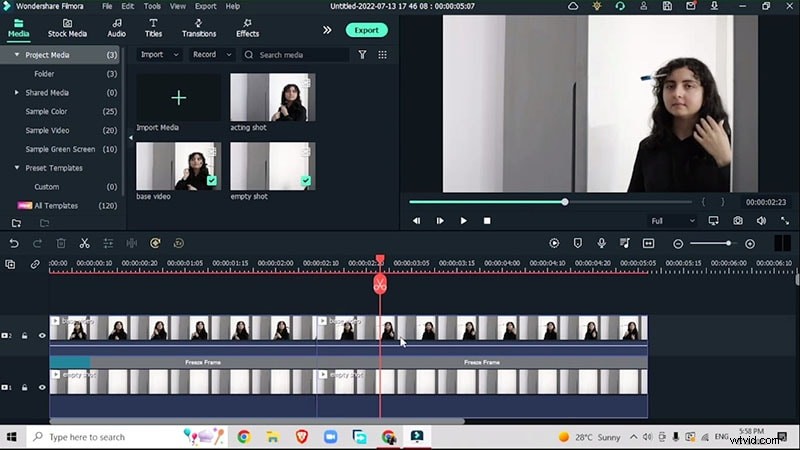The height and width of the screenshot is (450, 800).
Task: Adjust preview volume speaker icon
Action: coord(761,220)
